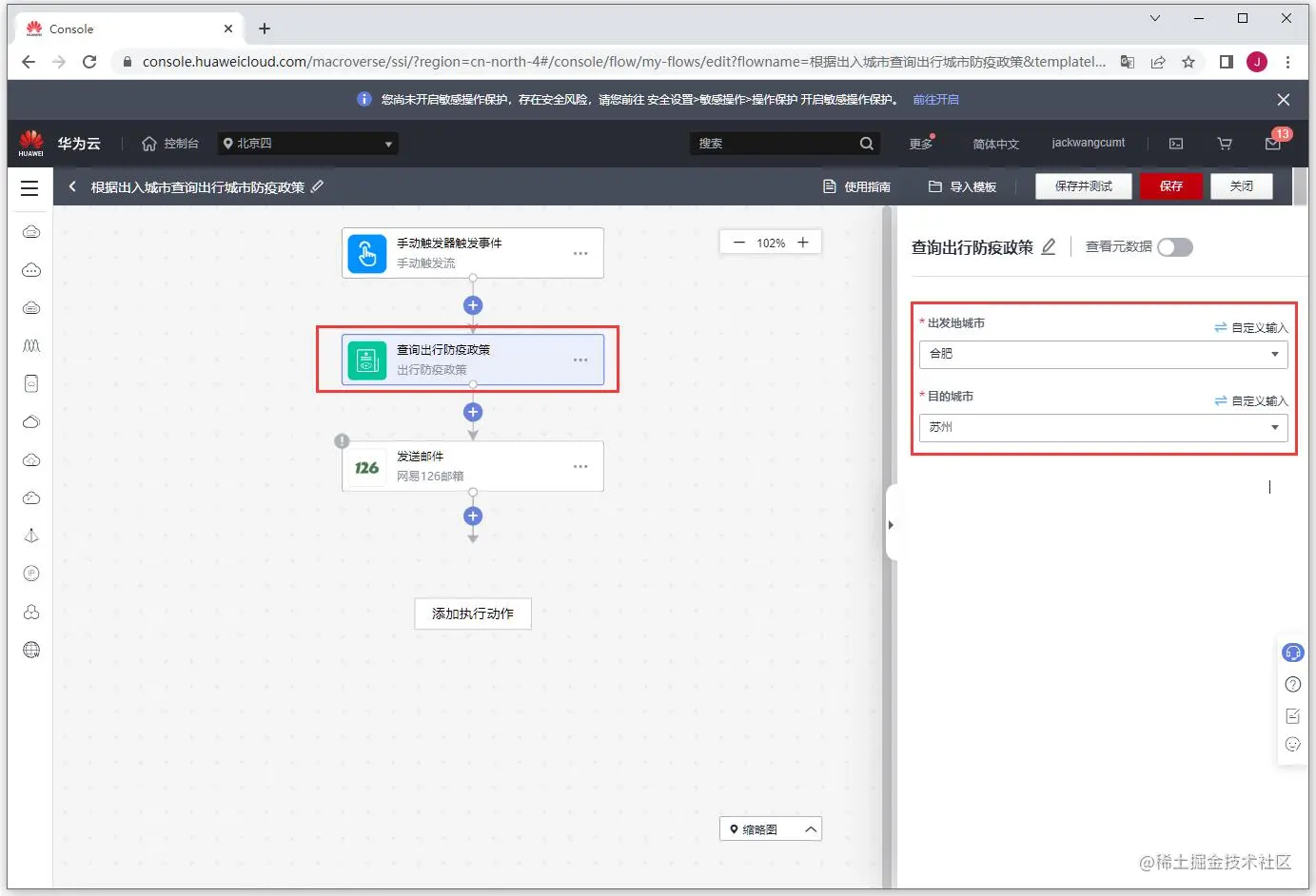Toggle 查看元数据 switch
1316x896 pixels.
click(1175, 247)
